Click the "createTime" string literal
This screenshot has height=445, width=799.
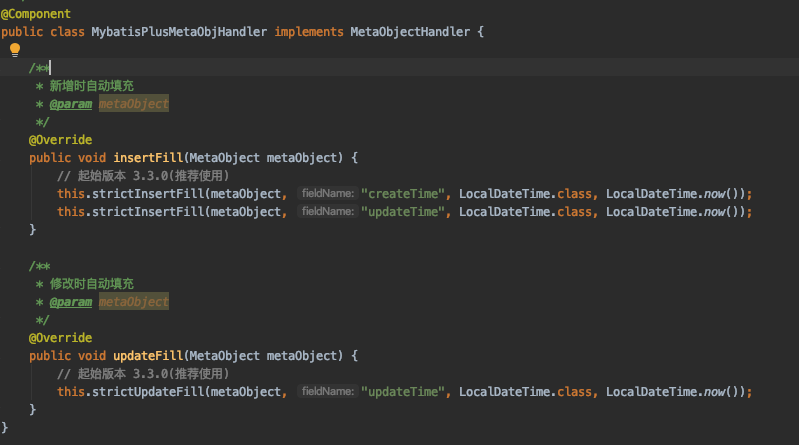406,193
